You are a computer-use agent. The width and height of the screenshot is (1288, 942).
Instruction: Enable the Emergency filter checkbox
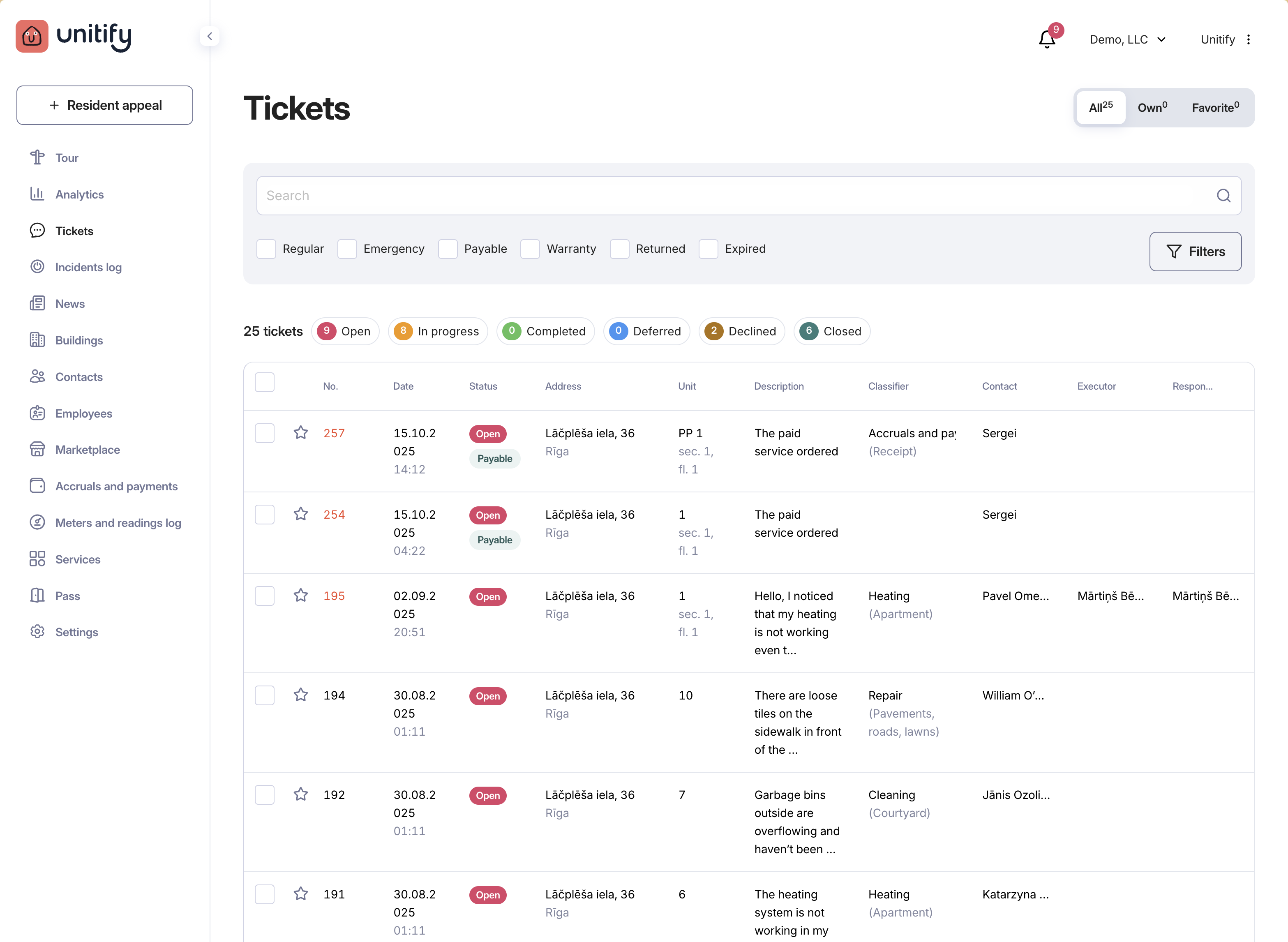(347, 249)
